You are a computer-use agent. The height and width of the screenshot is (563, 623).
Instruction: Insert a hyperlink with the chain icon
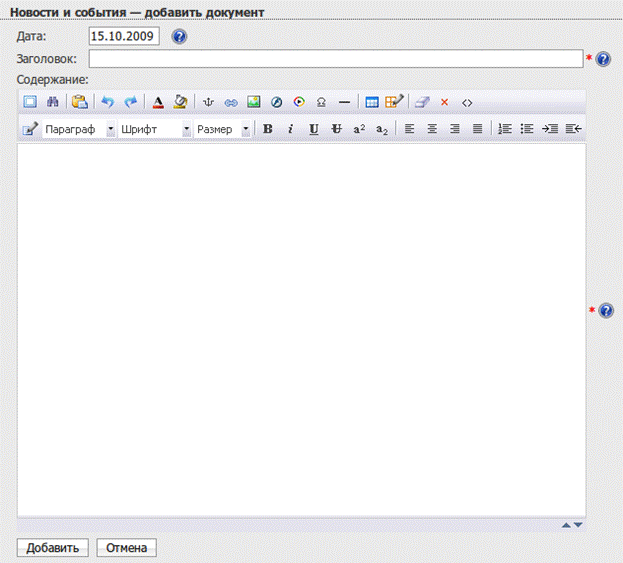231,103
